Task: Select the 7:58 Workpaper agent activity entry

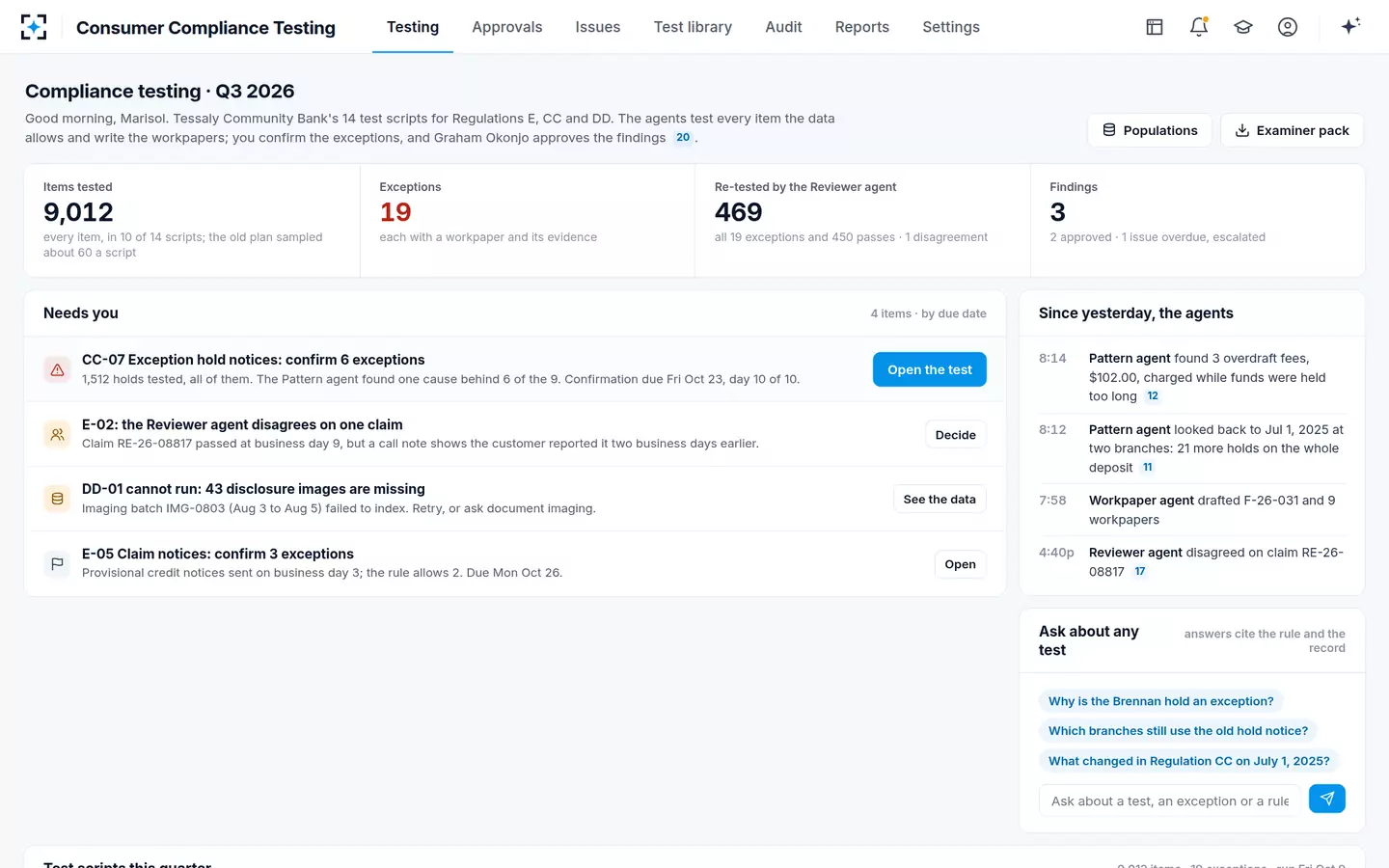Action: (x=1191, y=510)
